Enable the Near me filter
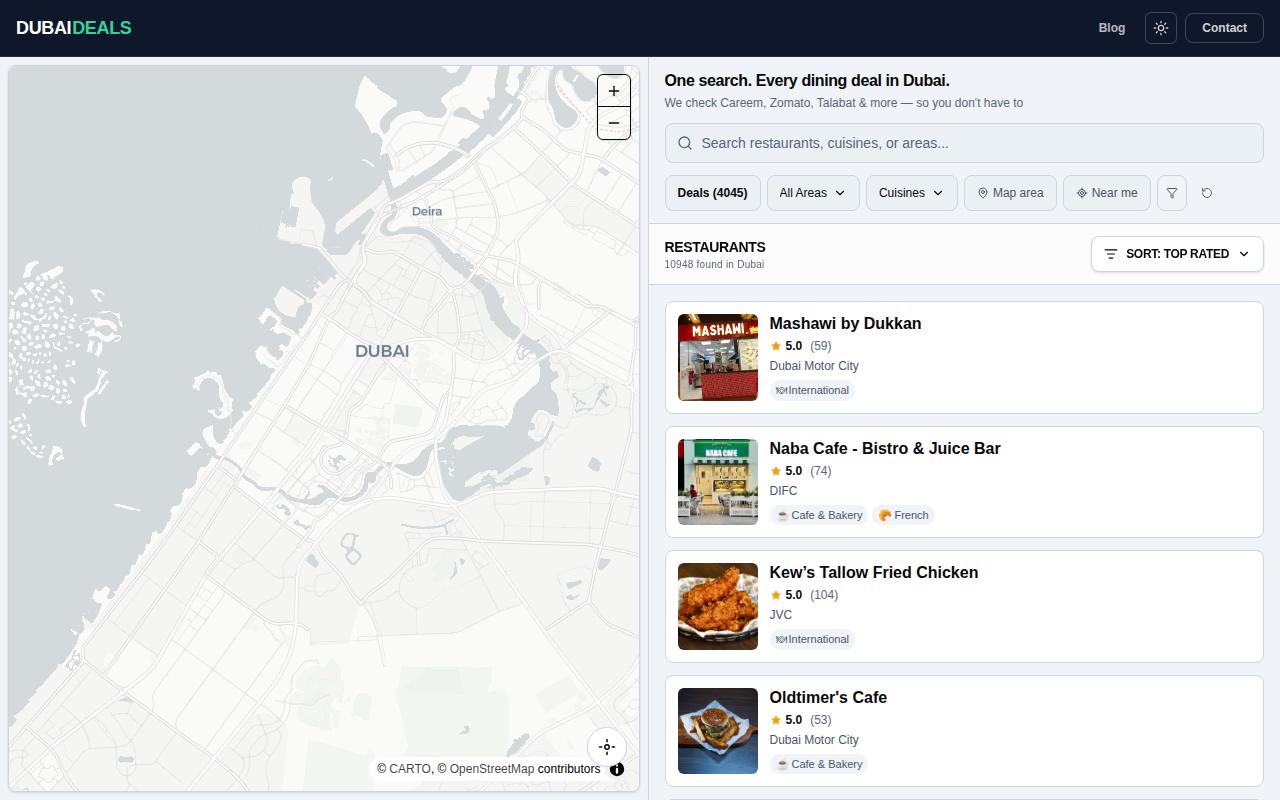 [1107, 193]
